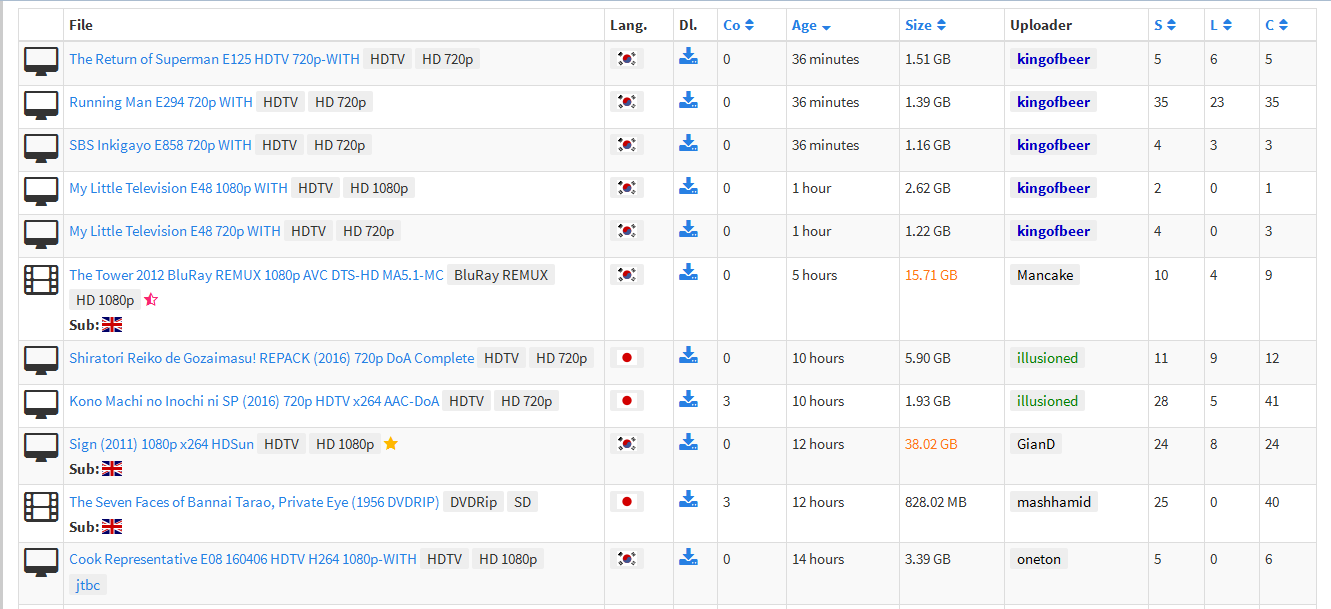Open uploader illusioned's profile on Shiratori row

1047,358
